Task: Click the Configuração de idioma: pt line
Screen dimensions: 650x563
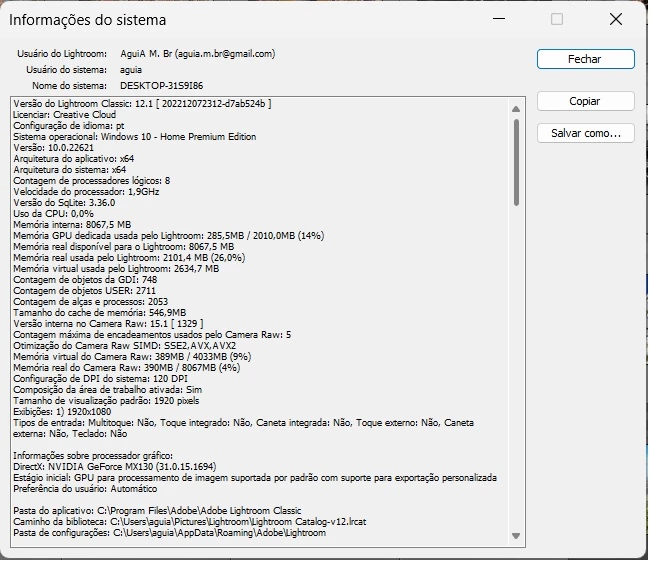Action: (69, 126)
